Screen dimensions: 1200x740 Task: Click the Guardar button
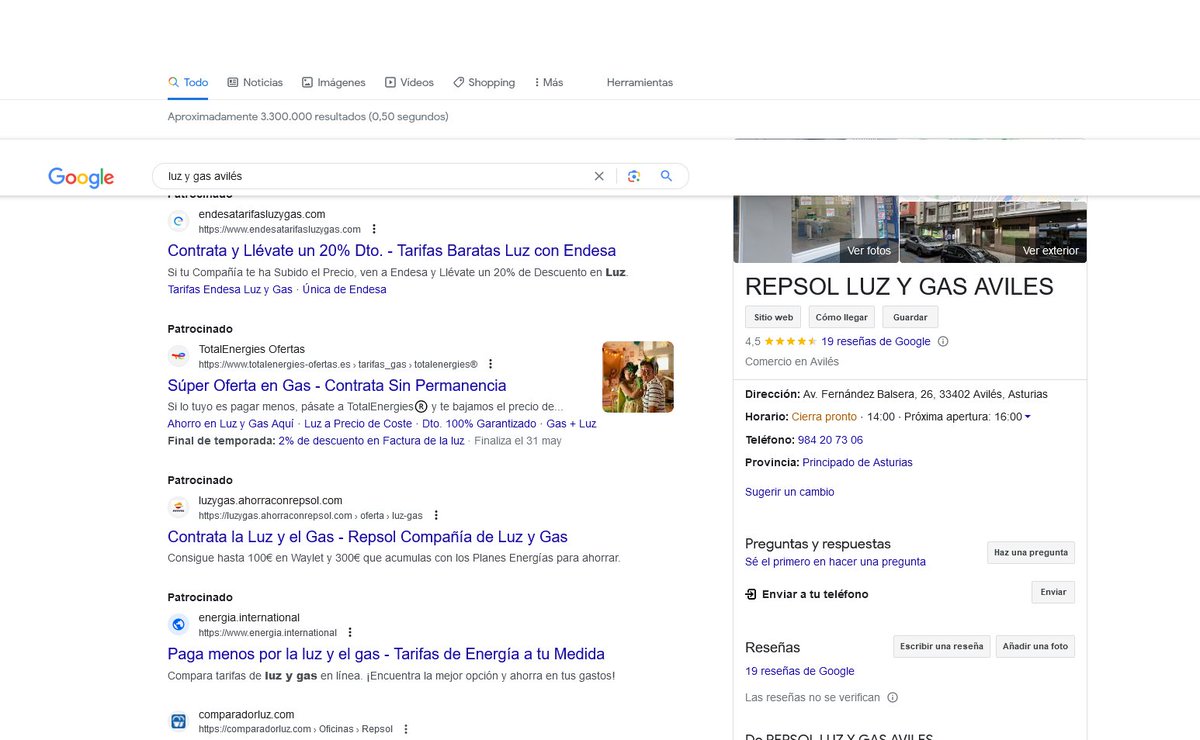click(x=910, y=317)
